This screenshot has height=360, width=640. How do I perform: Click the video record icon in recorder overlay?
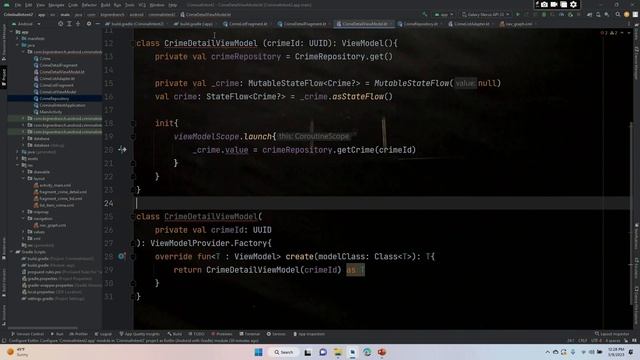pos(554,4)
